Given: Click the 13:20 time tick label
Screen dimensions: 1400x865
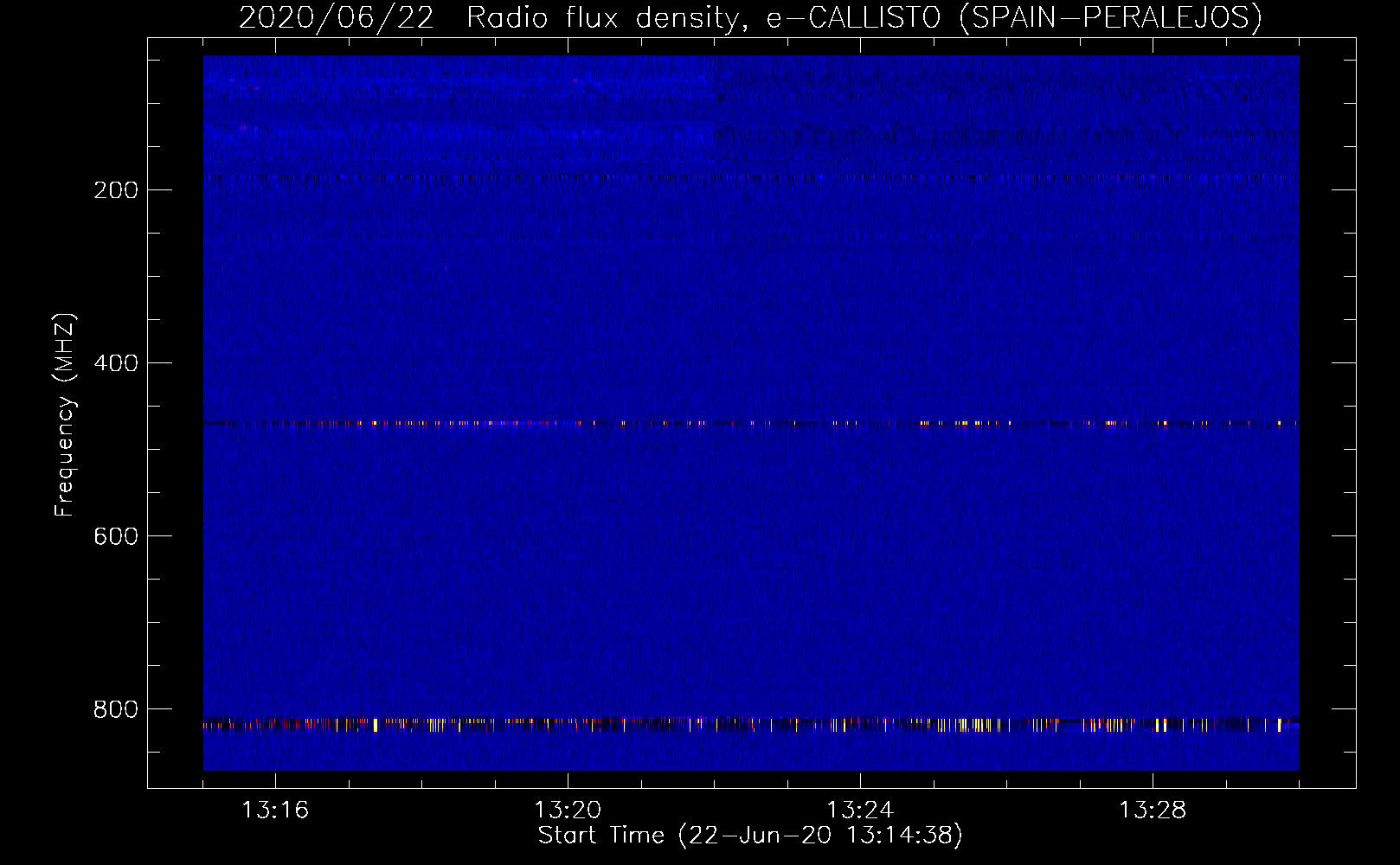Looking at the screenshot, I should [568, 811].
